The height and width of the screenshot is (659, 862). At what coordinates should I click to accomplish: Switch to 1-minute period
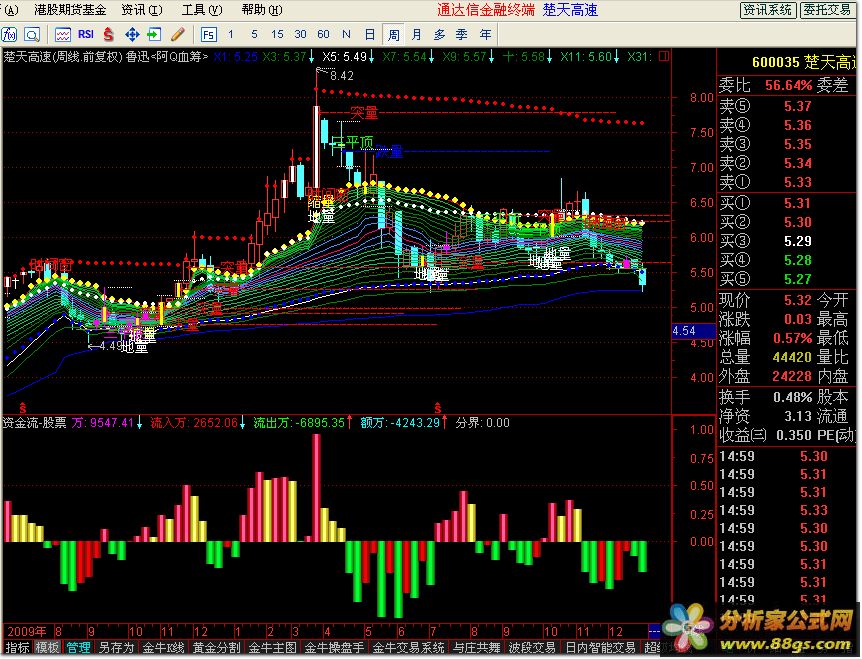click(231, 35)
